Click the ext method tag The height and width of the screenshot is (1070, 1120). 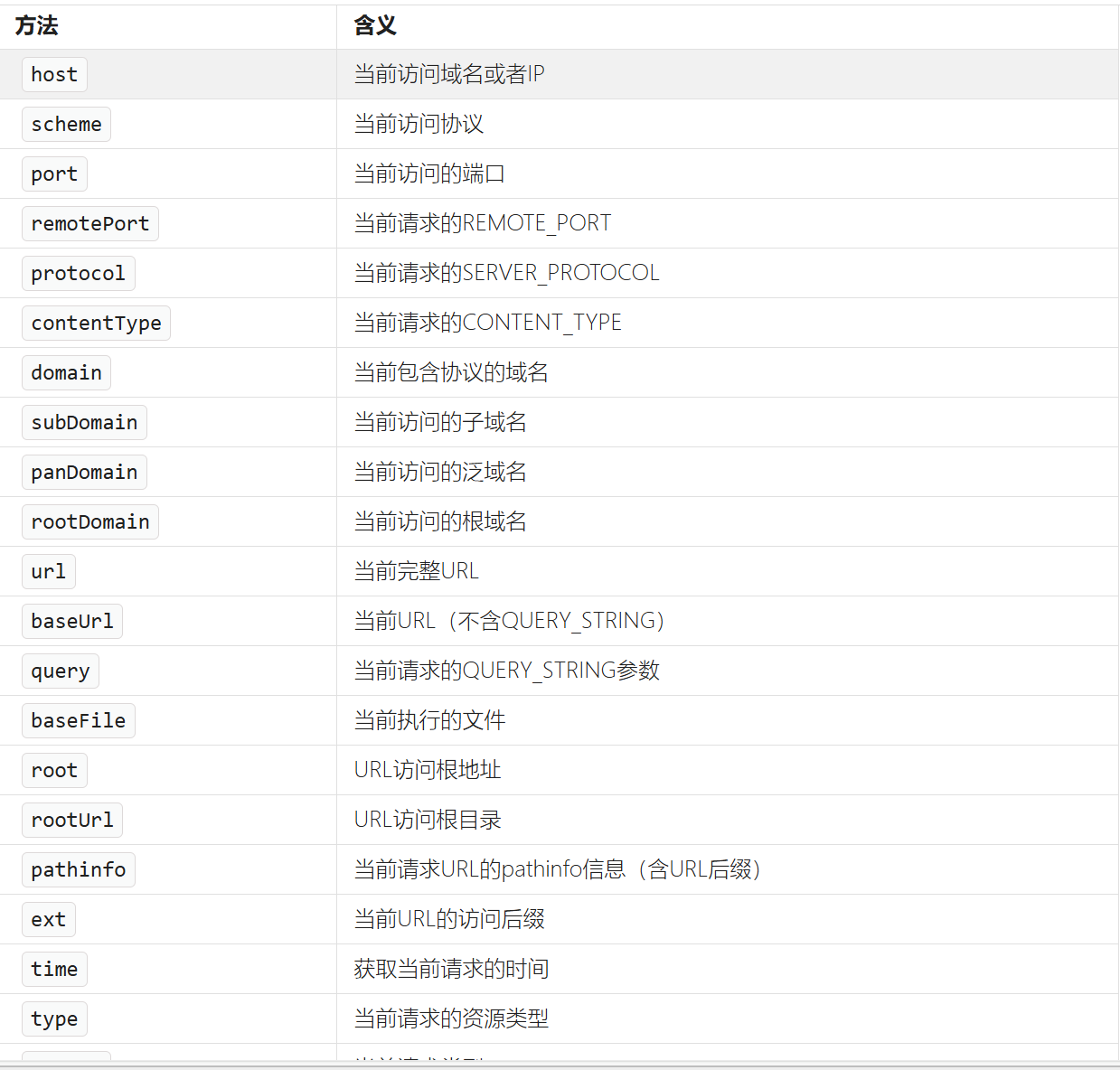tap(48, 919)
